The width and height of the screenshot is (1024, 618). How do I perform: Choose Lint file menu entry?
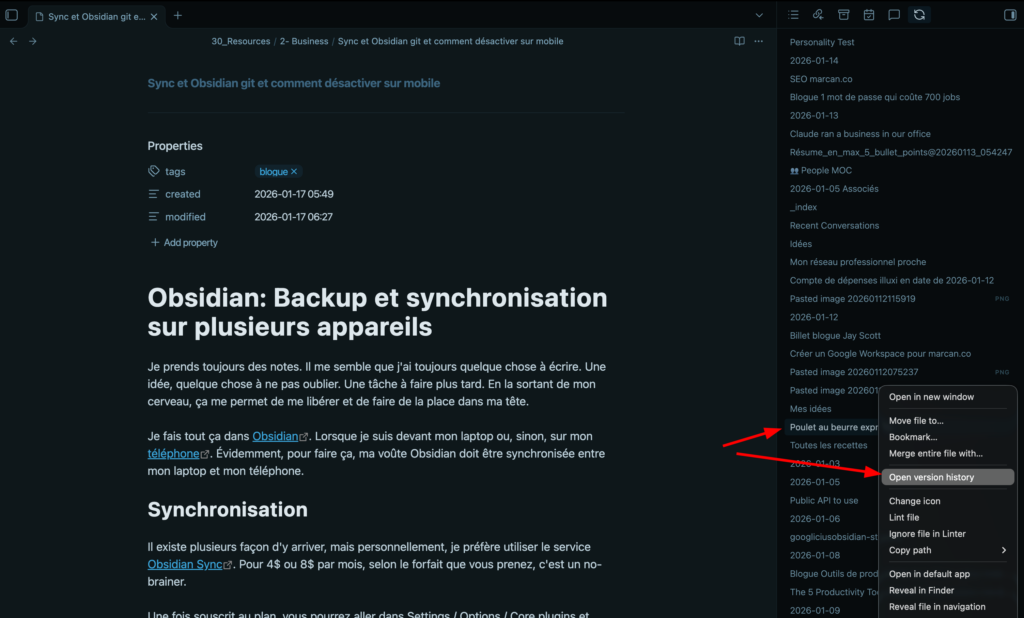click(904, 517)
